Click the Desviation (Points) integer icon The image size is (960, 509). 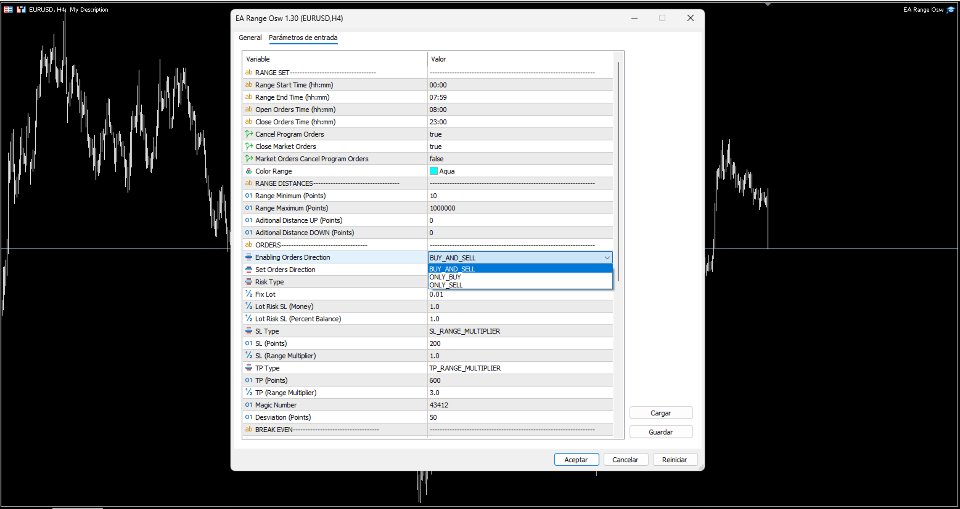point(249,417)
